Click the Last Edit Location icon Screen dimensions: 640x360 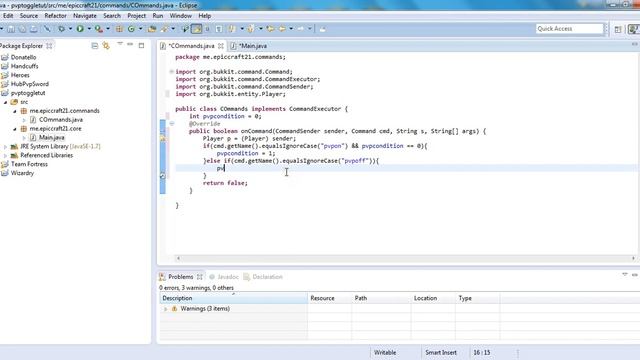coord(270,29)
